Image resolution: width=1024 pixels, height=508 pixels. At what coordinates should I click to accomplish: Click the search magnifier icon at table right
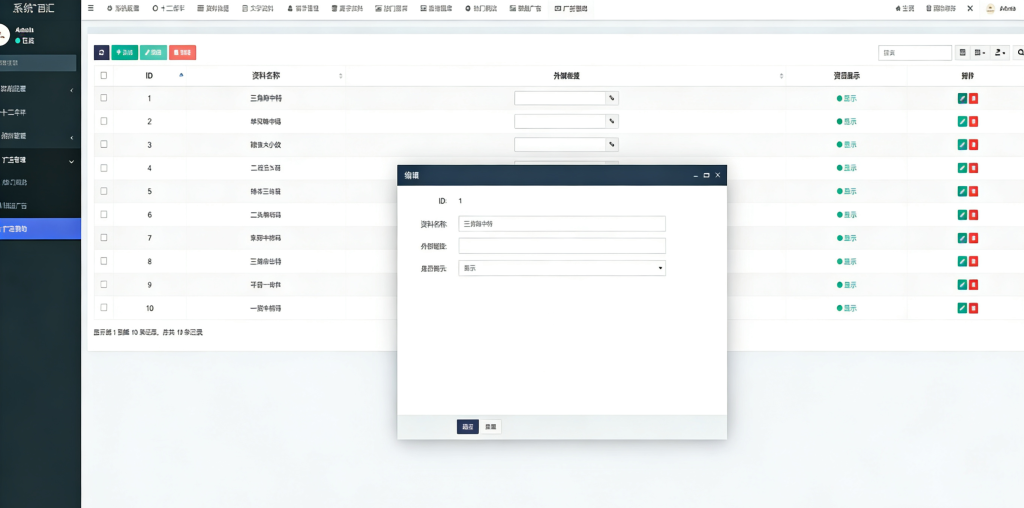(1019, 52)
